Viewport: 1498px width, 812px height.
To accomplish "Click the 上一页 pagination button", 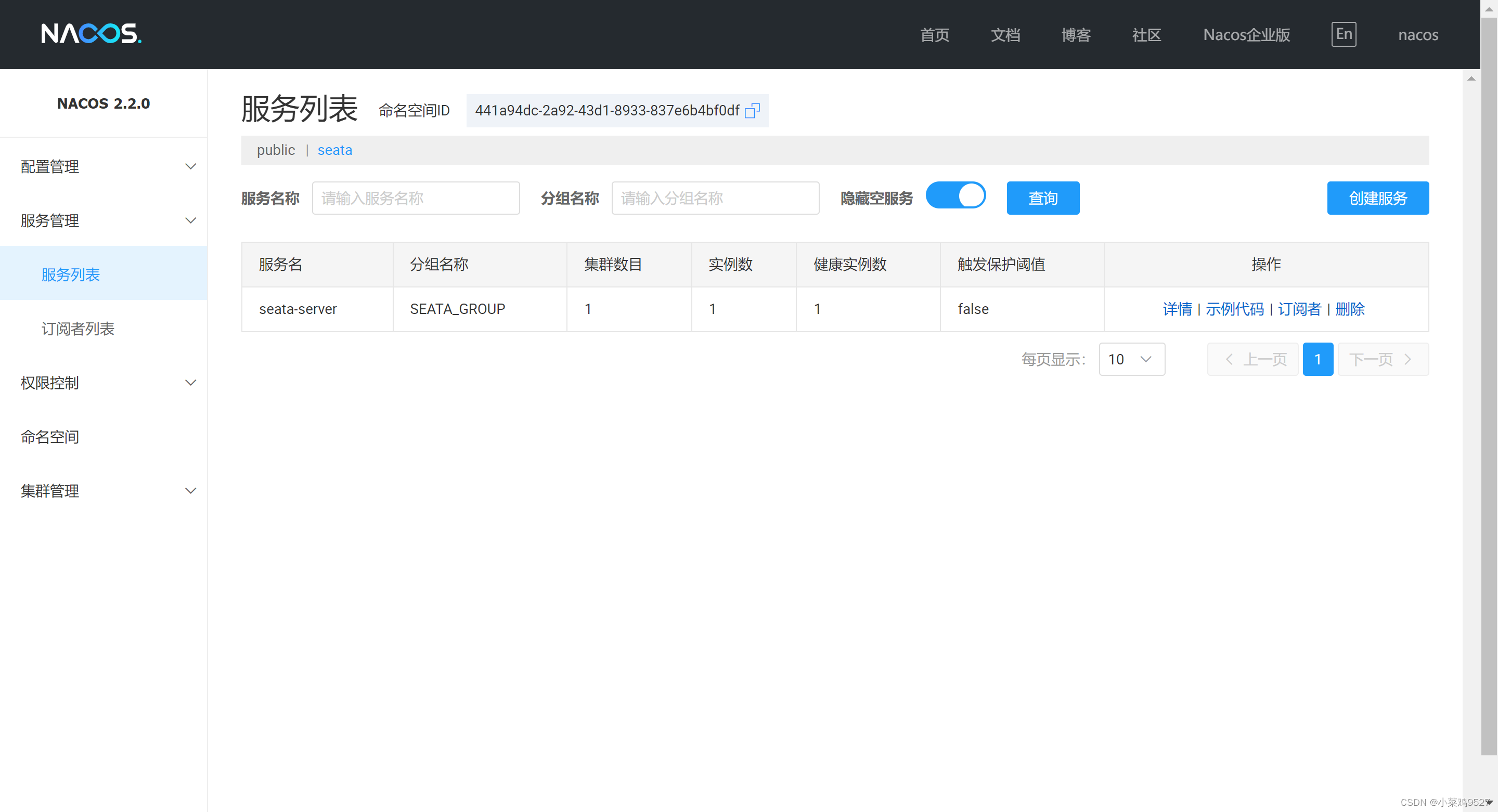I will click(x=1252, y=359).
